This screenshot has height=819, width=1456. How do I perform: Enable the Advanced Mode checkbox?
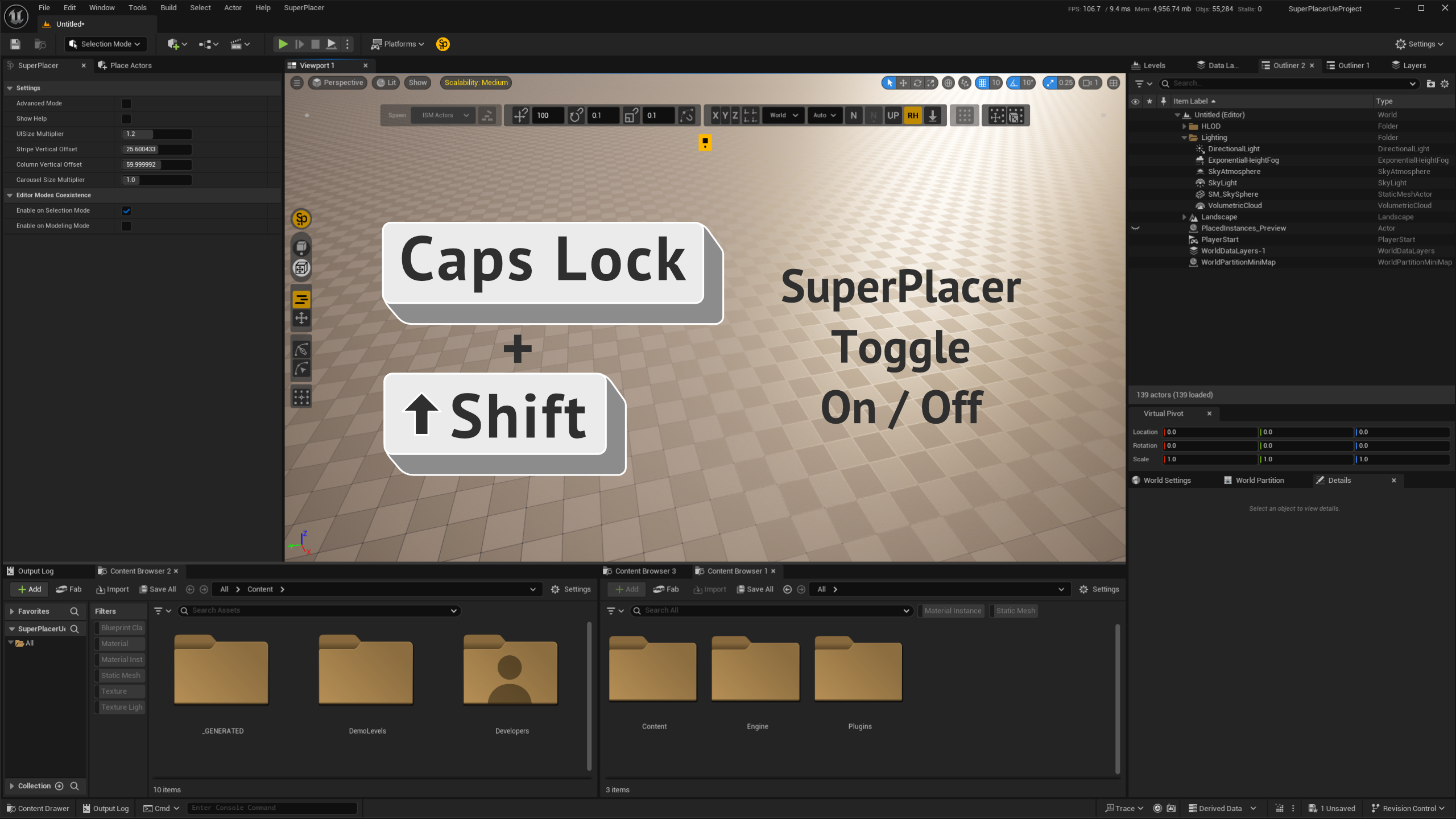click(x=126, y=104)
